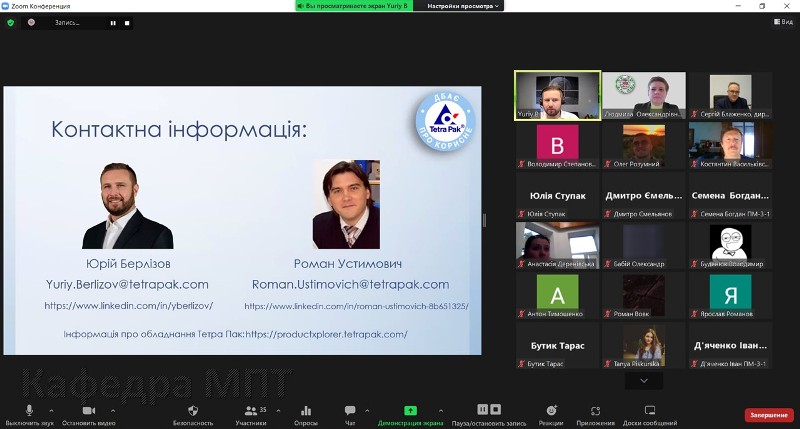Open the Chat panel
Screen dimensions: 800x429
click(350, 411)
